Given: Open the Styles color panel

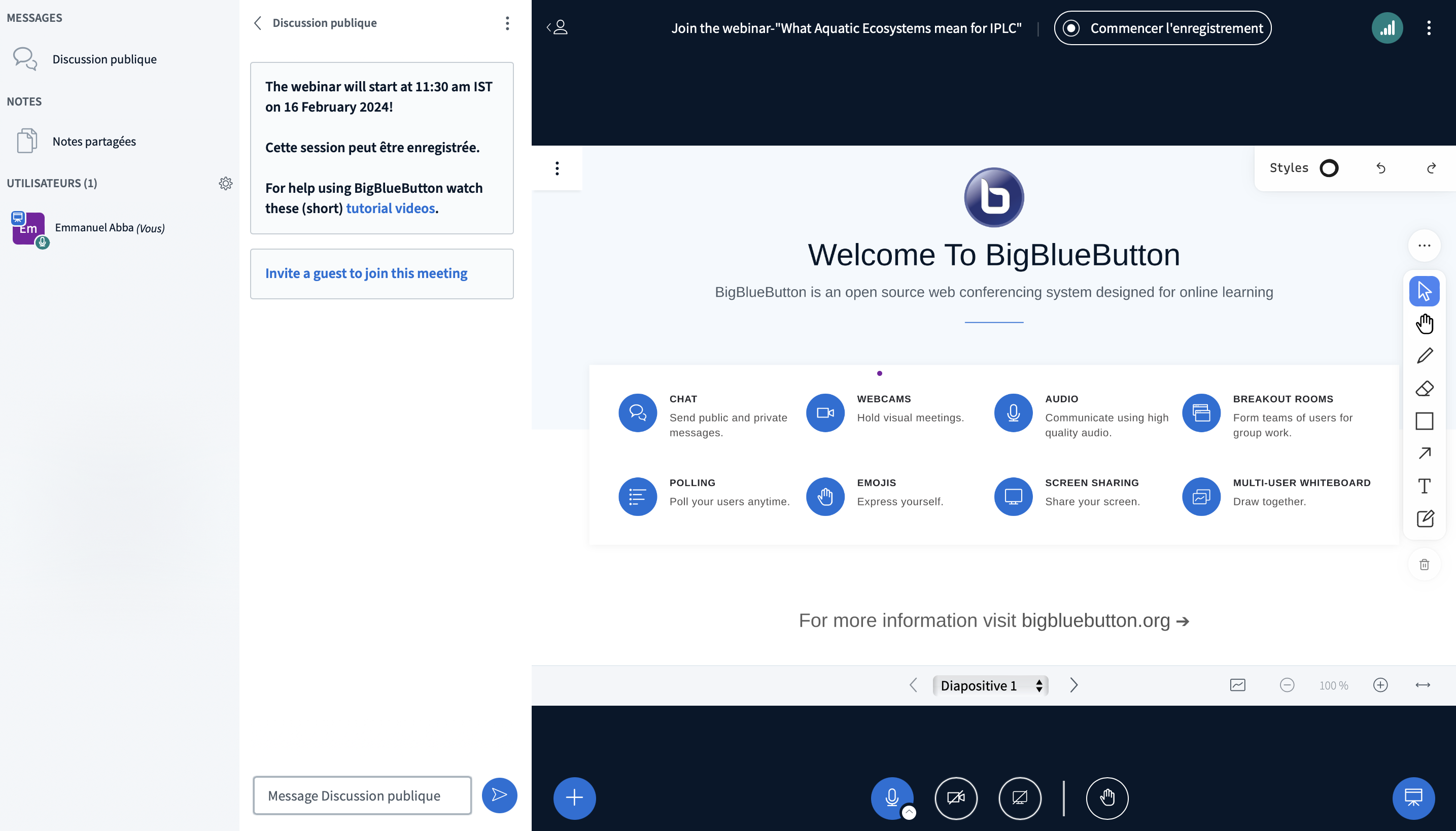Looking at the screenshot, I should [x=1304, y=168].
